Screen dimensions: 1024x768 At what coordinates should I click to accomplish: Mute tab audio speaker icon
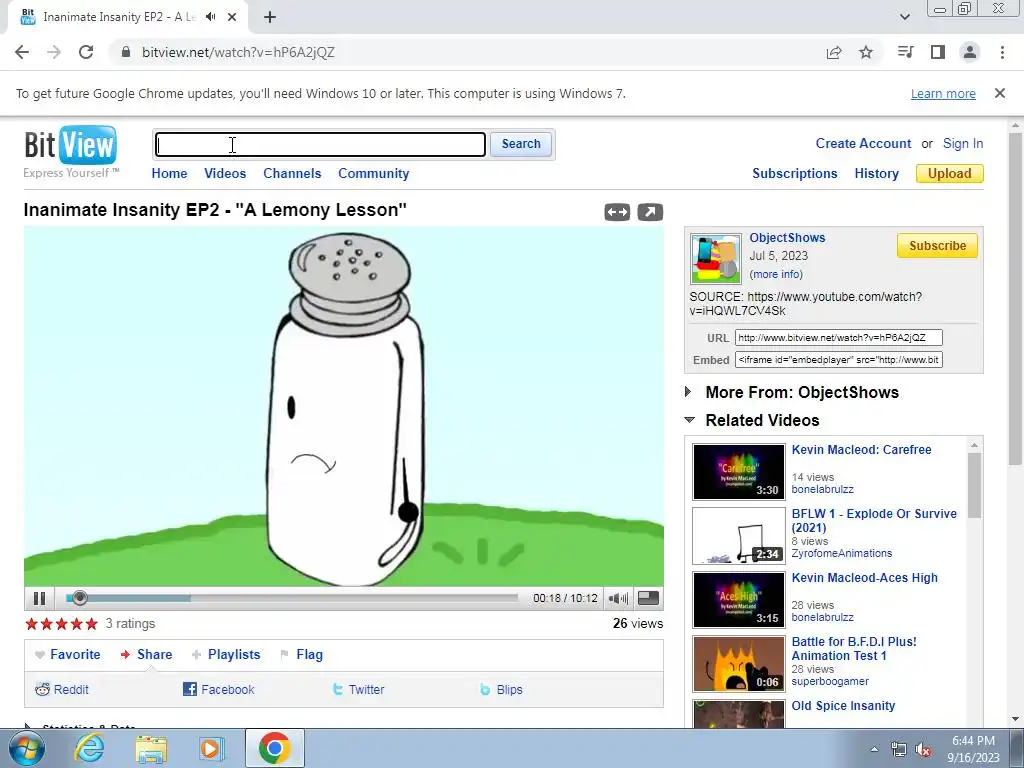click(210, 17)
